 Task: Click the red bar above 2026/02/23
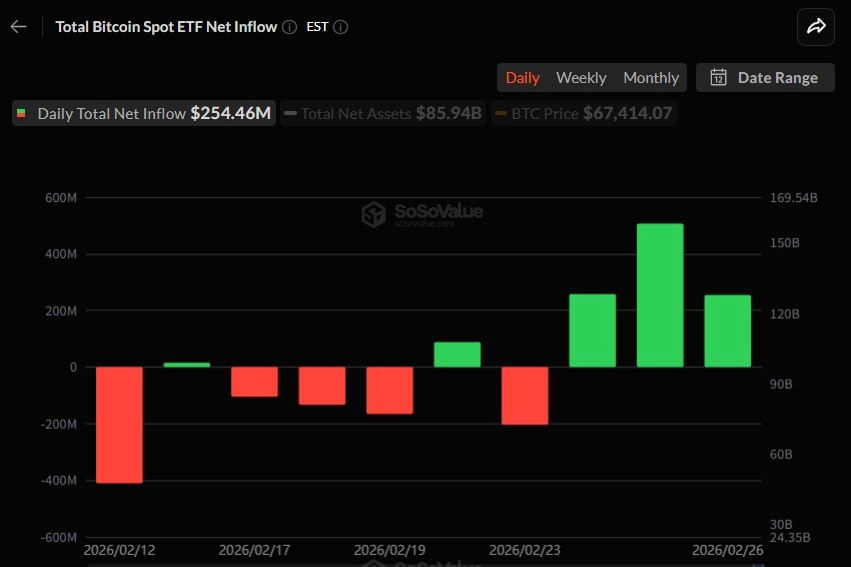(x=525, y=396)
